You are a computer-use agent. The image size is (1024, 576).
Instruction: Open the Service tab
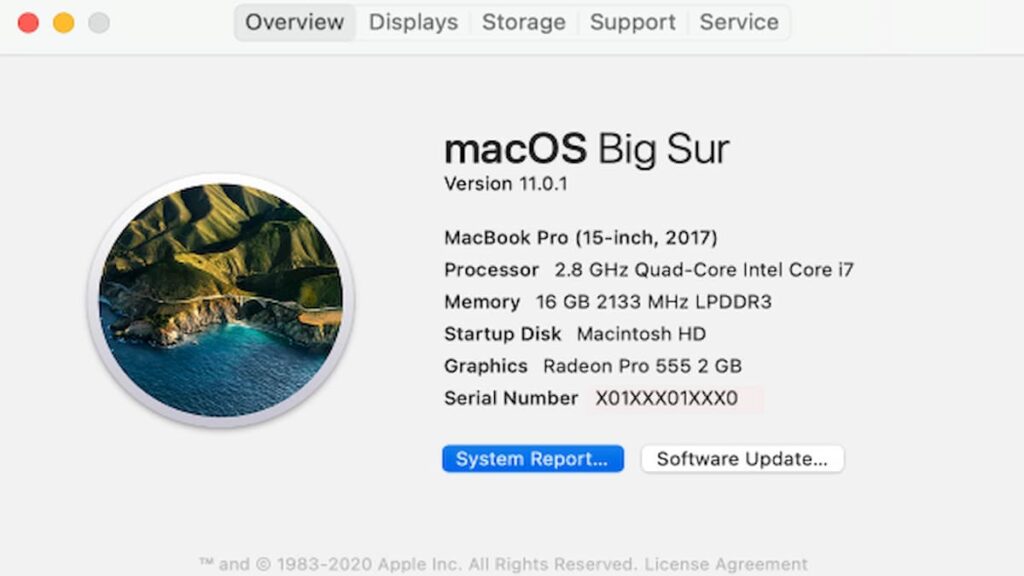coord(739,22)
